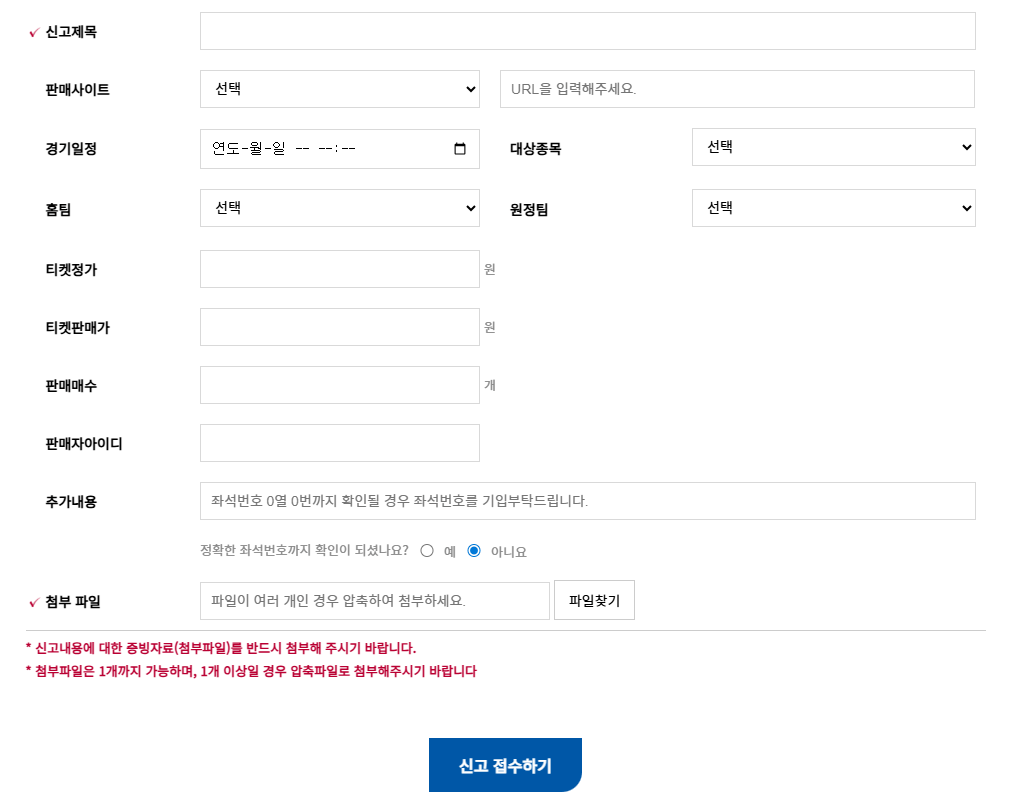The height and width of the screenshot is (810, 1018).
Task: Click the 경기일정 date-time field
Action: pyautogui.click(x=320, y=149)
